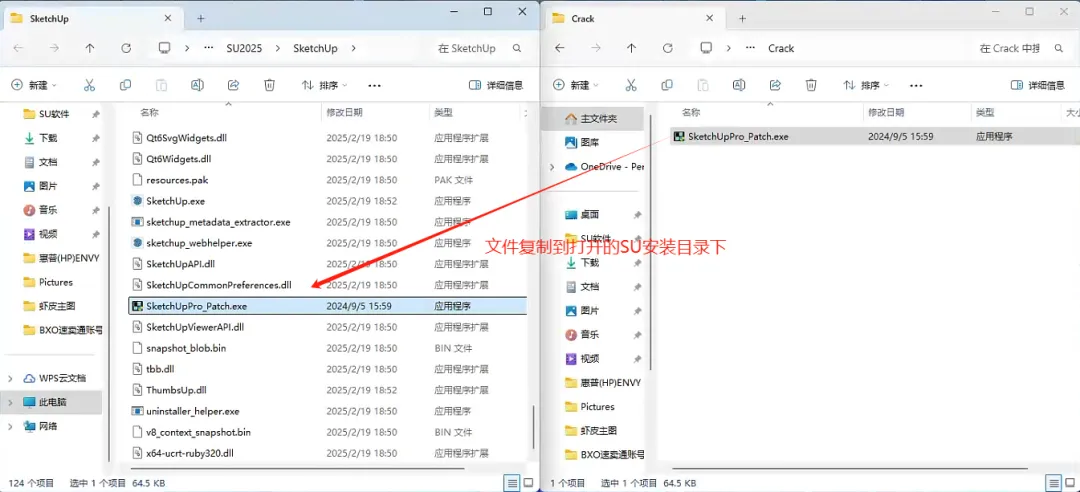Click Delete trash icon in SketchUp window
Viewport: 1080px width, 492px height.
[x=270, y=85]
